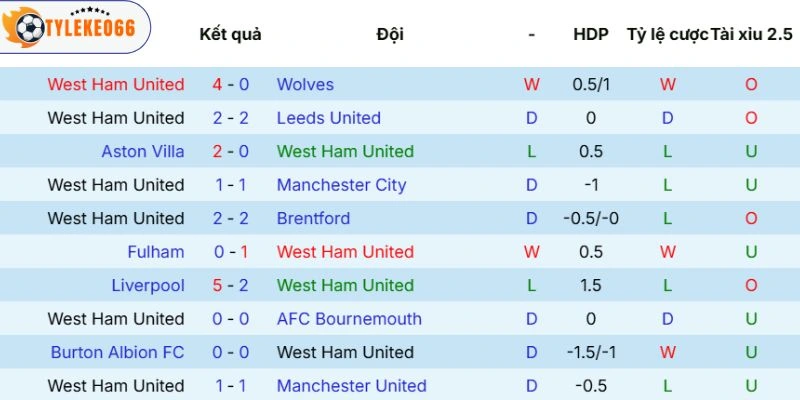Click the Tỷ lệ cược column header

tap(667, 34)
